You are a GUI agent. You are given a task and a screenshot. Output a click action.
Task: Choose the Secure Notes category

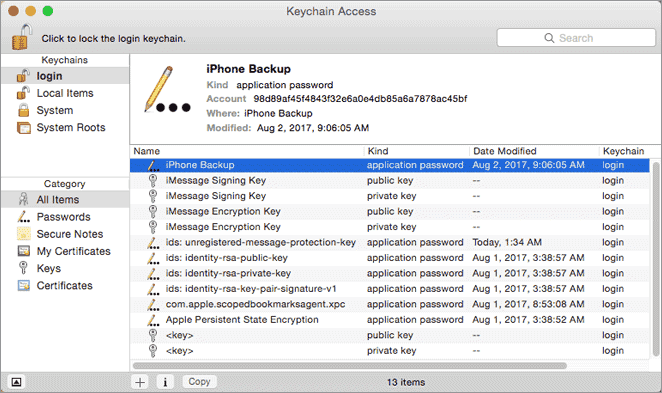tap(65, 234)
